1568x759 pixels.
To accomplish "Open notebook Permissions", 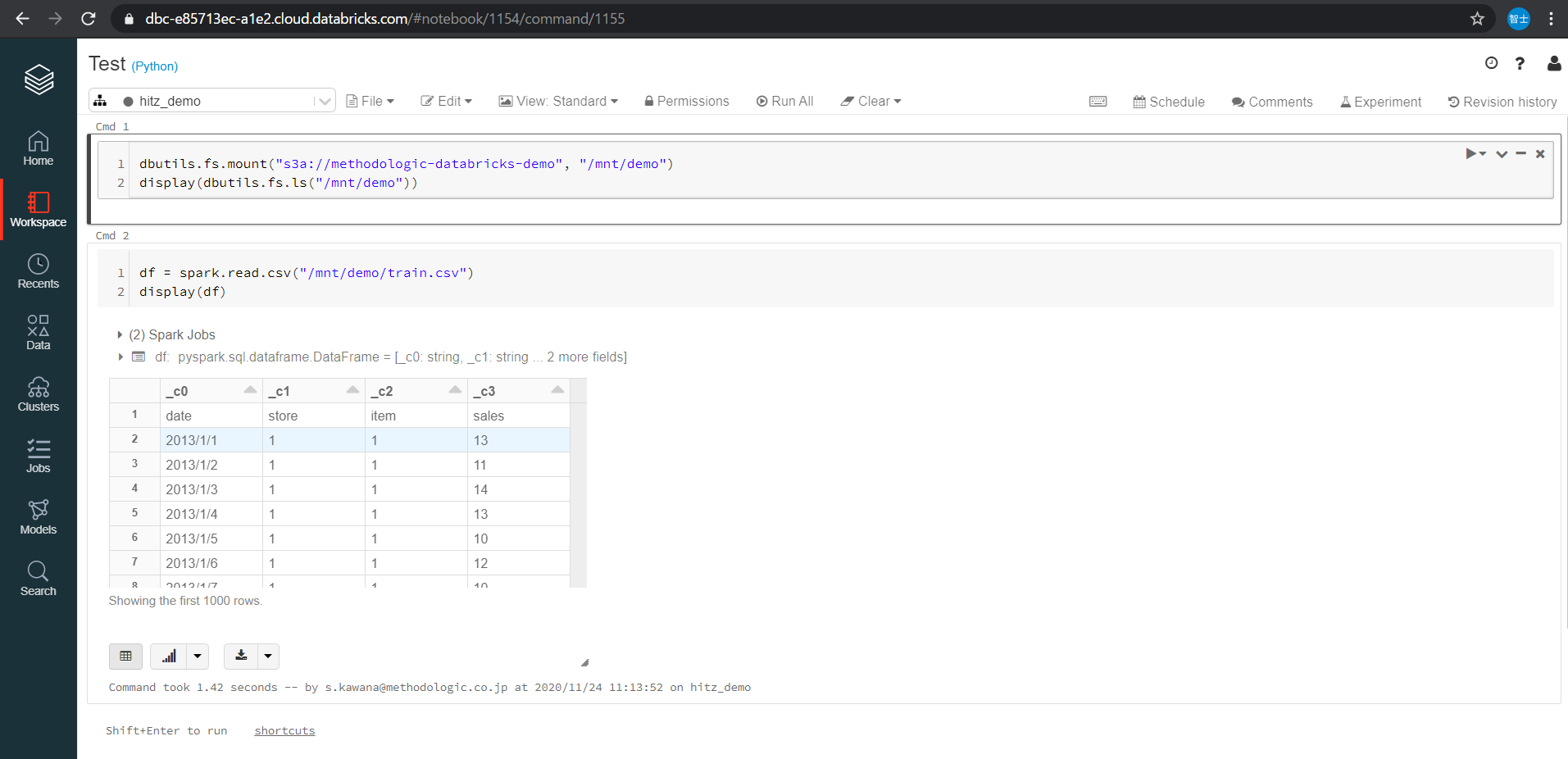I will [x=687, y=101].
